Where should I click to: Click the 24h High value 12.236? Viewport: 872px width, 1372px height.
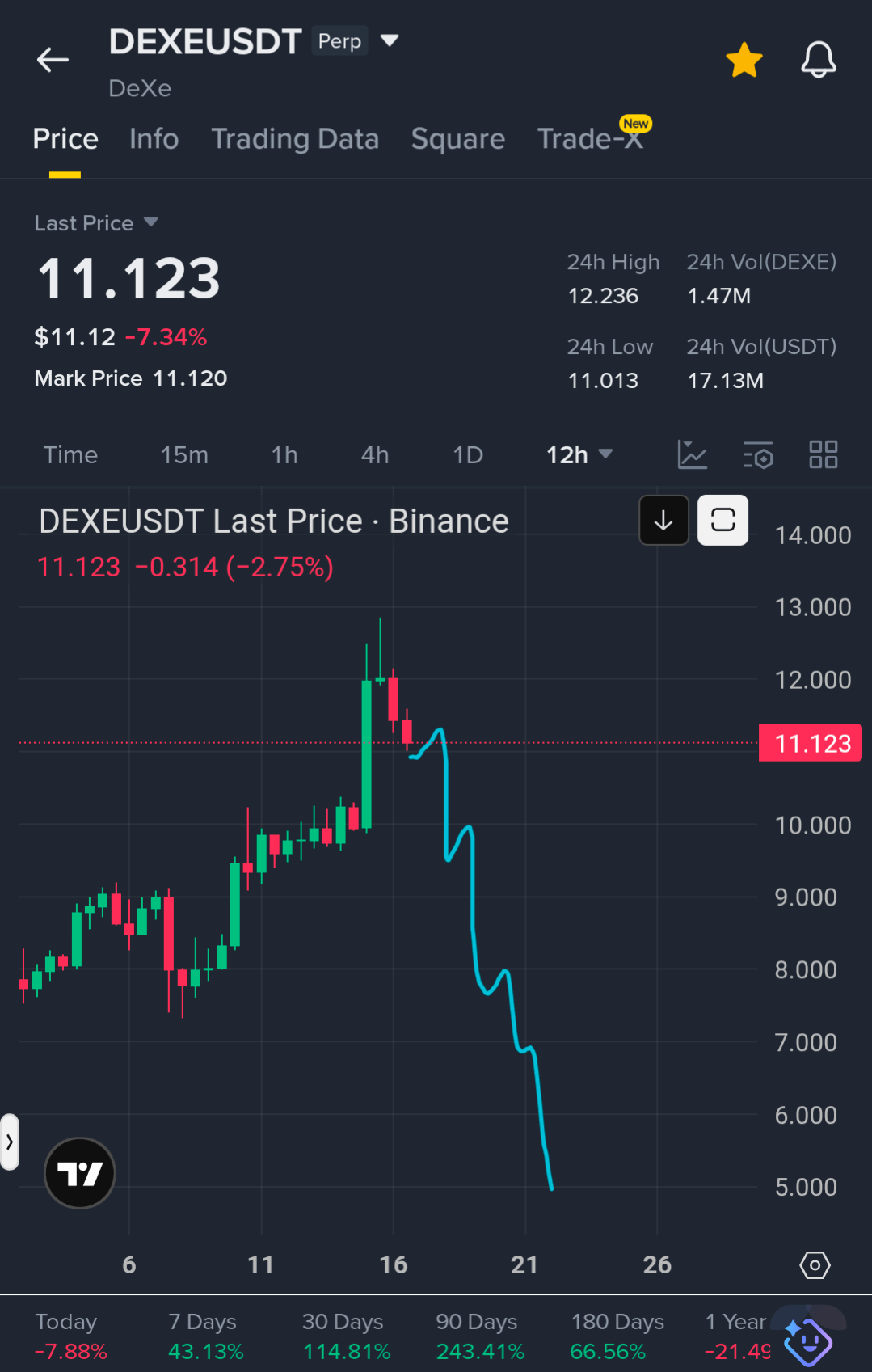[603, 296]
